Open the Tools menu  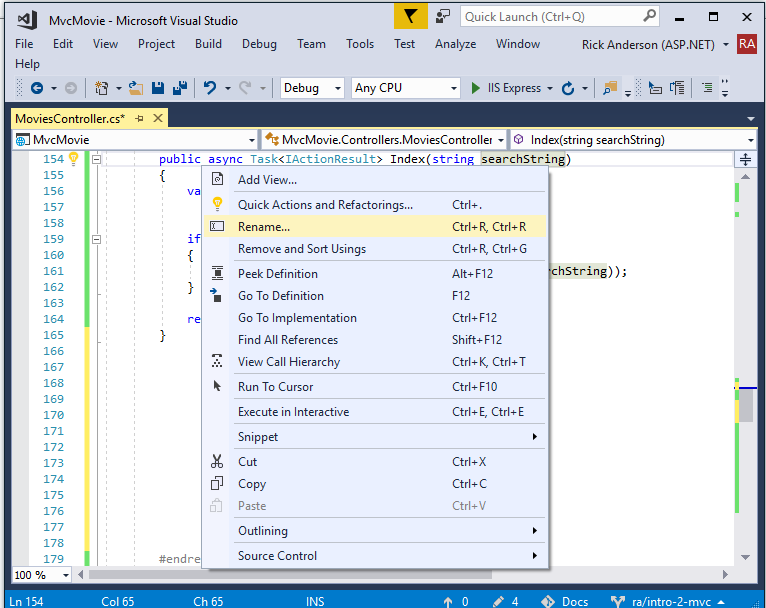point(360,44)
